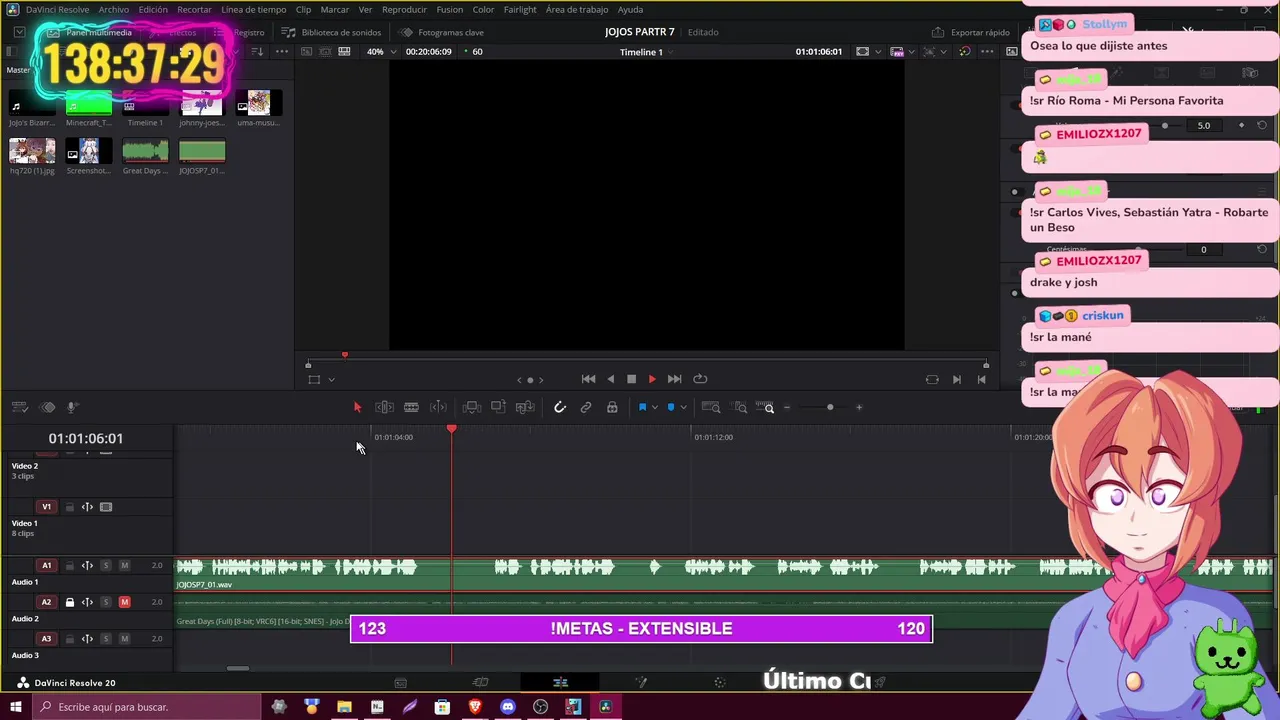Open the Archivo menu
Screen dimensions: 1280x720
[x=113, y=9]
